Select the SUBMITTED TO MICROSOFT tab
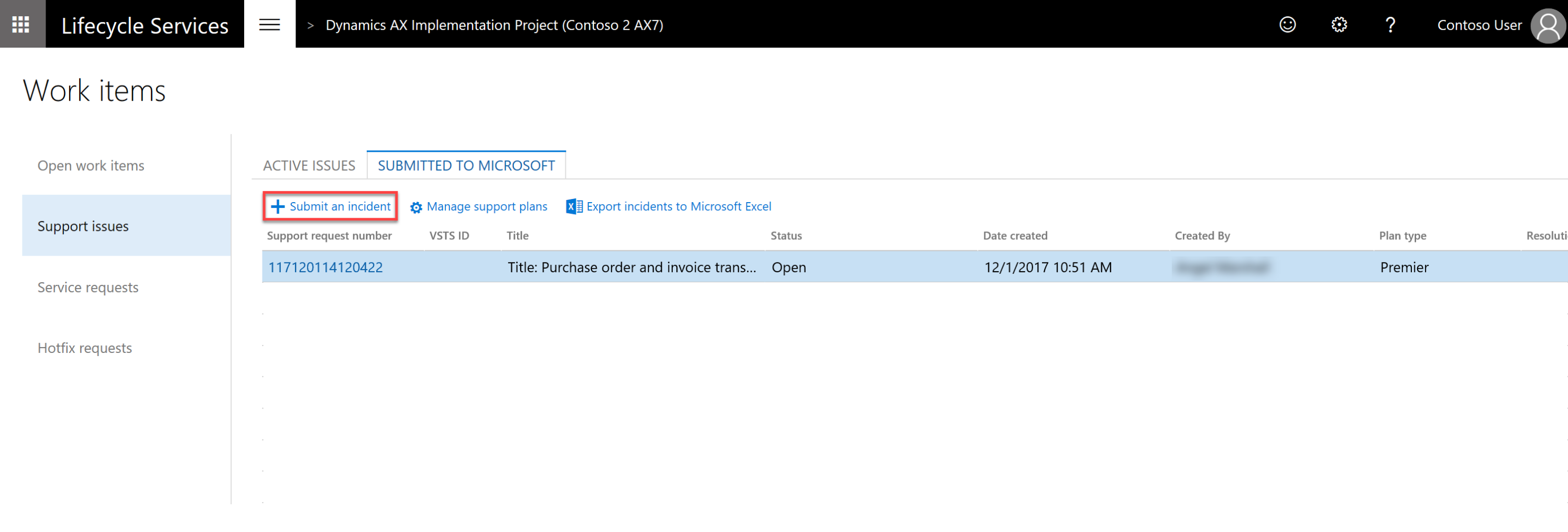Viewport: 1568px width, 532px height. click(x=466, y=165)
